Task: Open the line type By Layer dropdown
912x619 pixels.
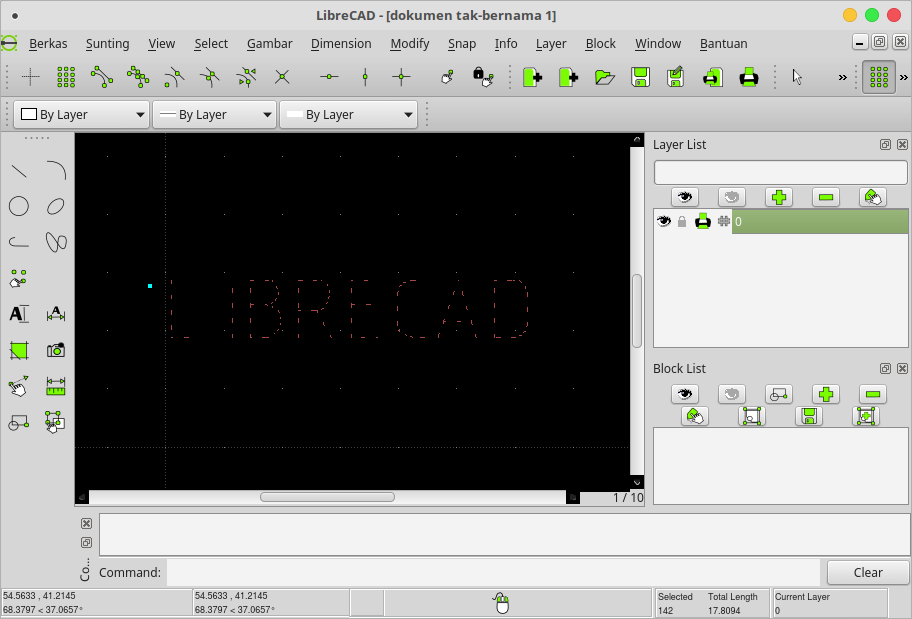Action: point(348,115)
